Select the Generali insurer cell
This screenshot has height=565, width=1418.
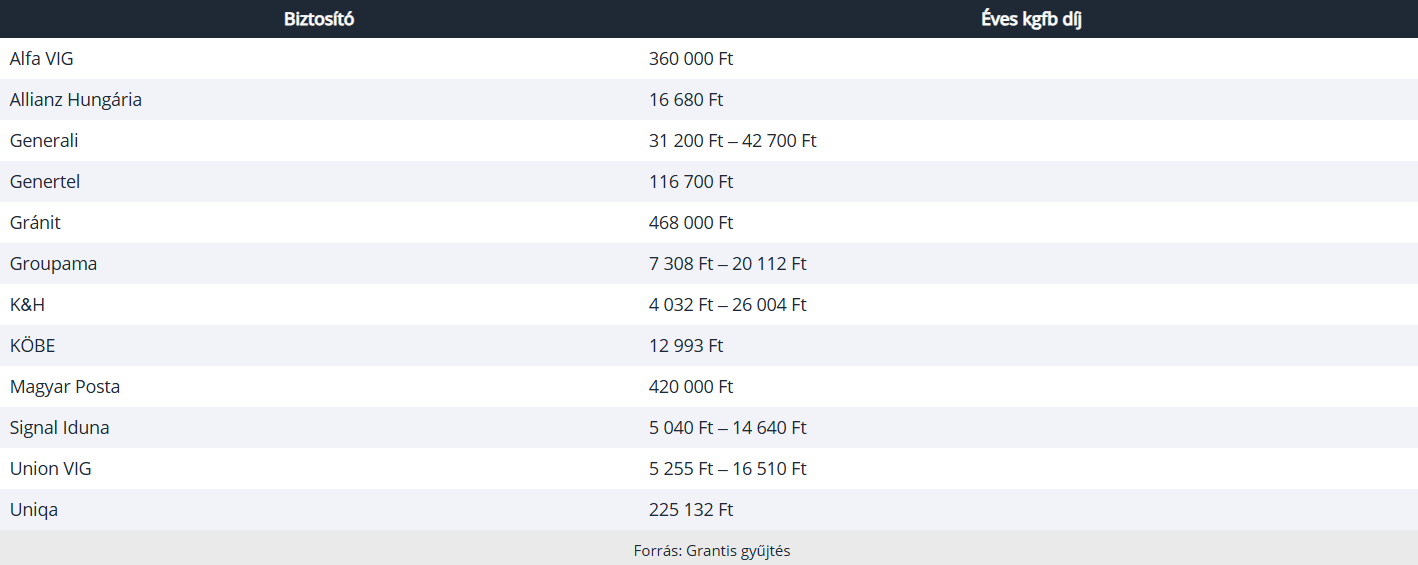(x=44, y=141)
